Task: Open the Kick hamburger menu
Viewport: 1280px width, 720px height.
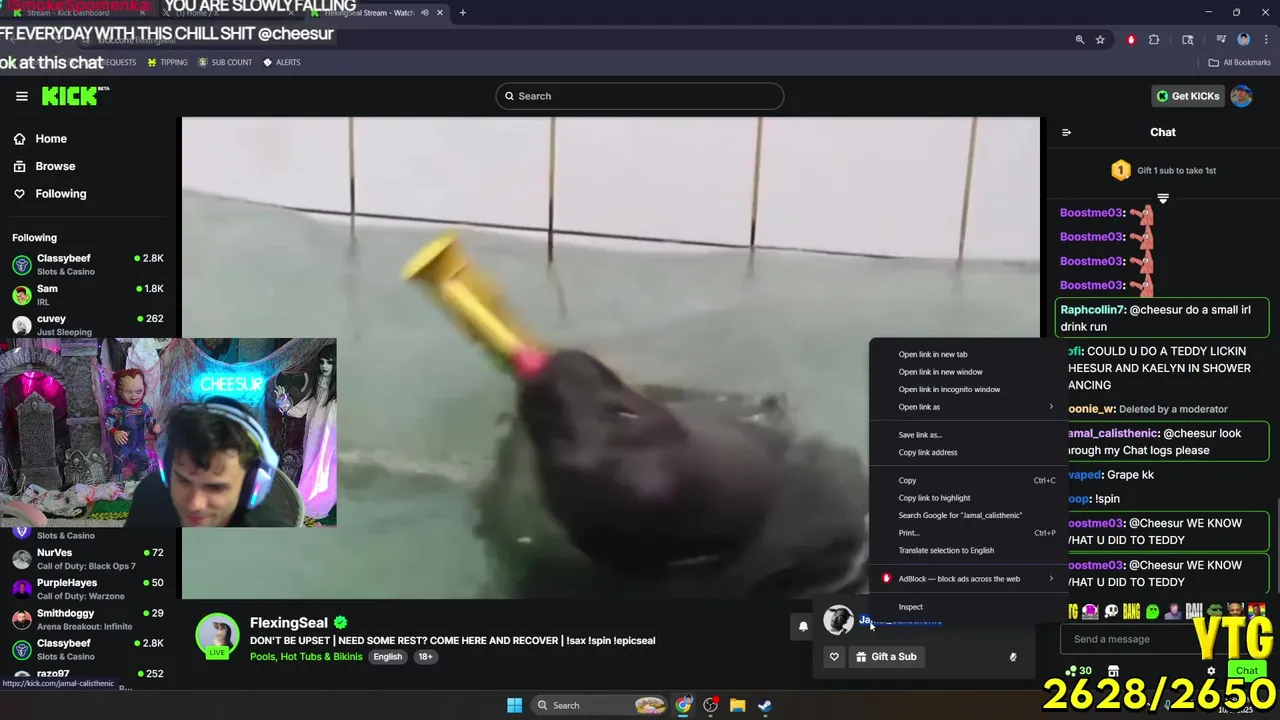Action: (22, 96)
